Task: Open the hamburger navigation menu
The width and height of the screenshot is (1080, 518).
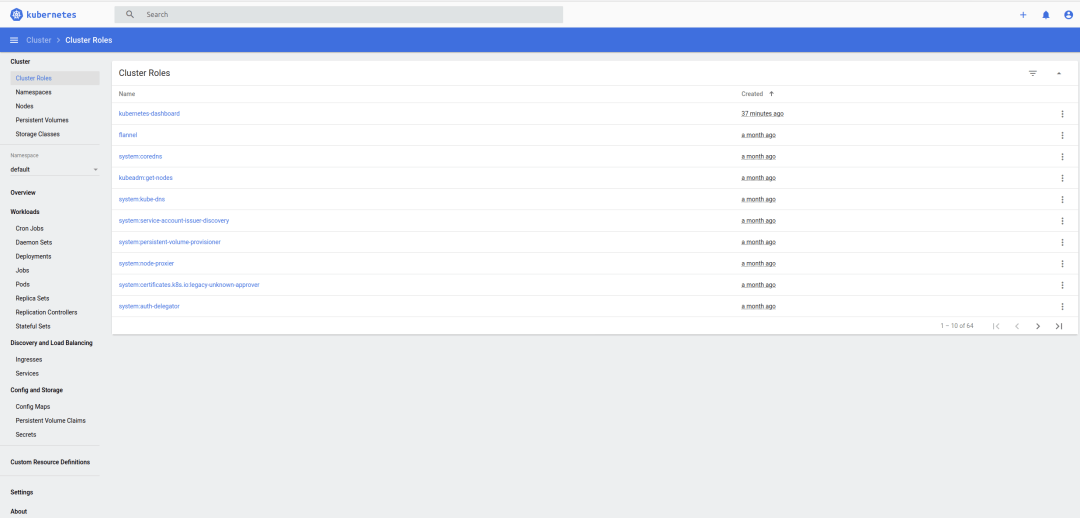Action: (14, 40)
